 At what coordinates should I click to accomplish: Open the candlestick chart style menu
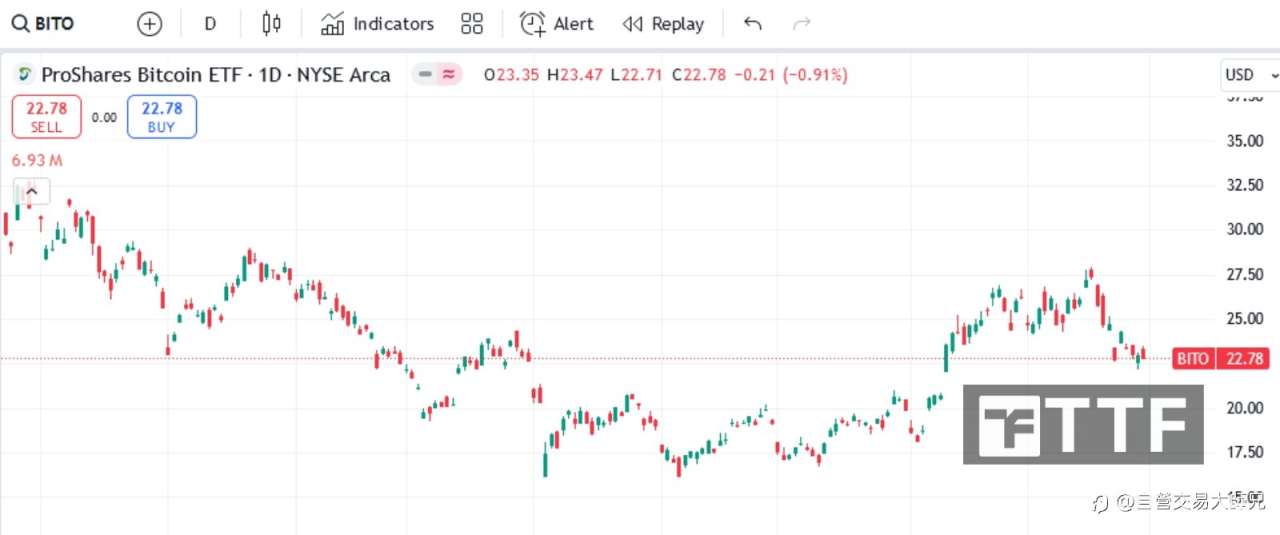[x=271, y=24]
